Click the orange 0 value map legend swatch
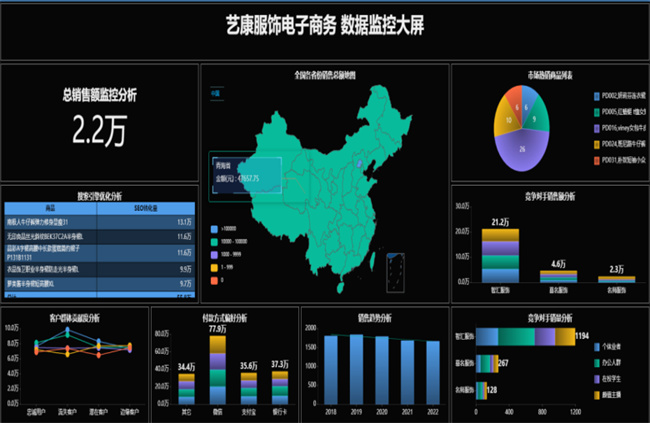Viewport: 650px width, 423px height. tap(213, 279)
